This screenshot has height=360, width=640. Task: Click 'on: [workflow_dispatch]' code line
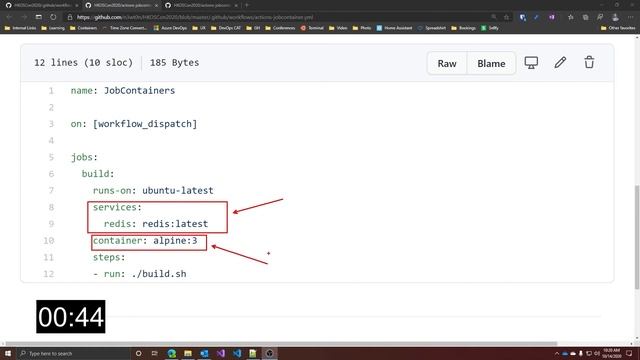(133, 124)
